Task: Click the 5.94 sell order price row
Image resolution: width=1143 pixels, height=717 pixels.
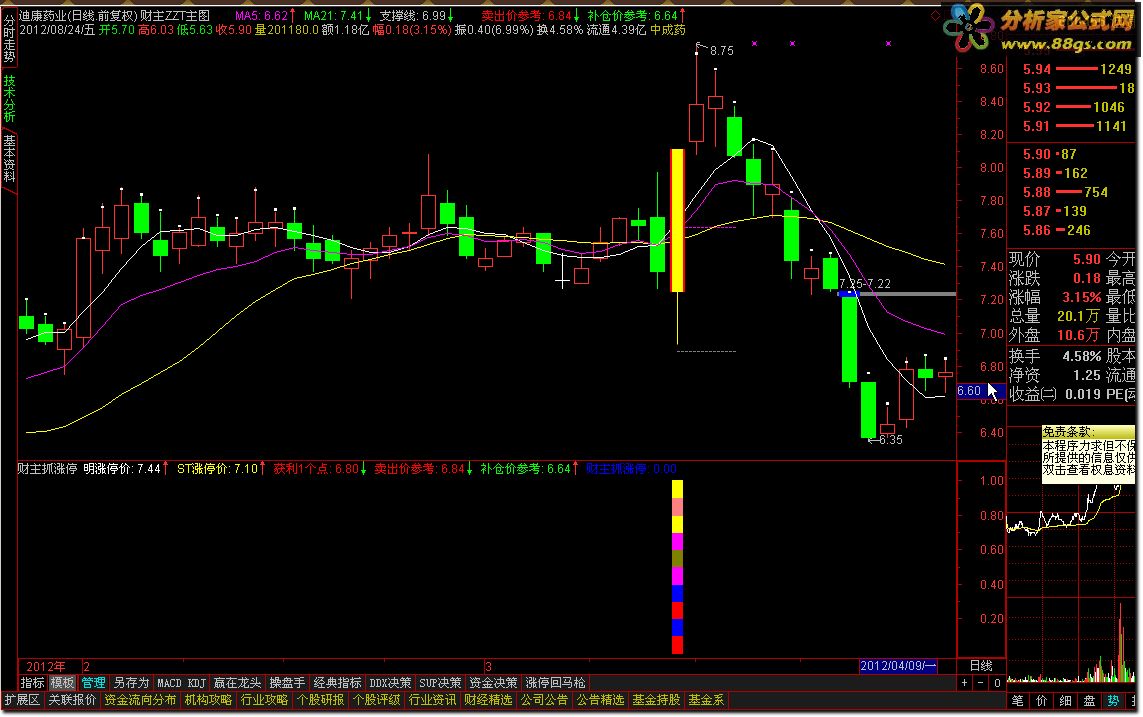Action: coord(1077,69)
